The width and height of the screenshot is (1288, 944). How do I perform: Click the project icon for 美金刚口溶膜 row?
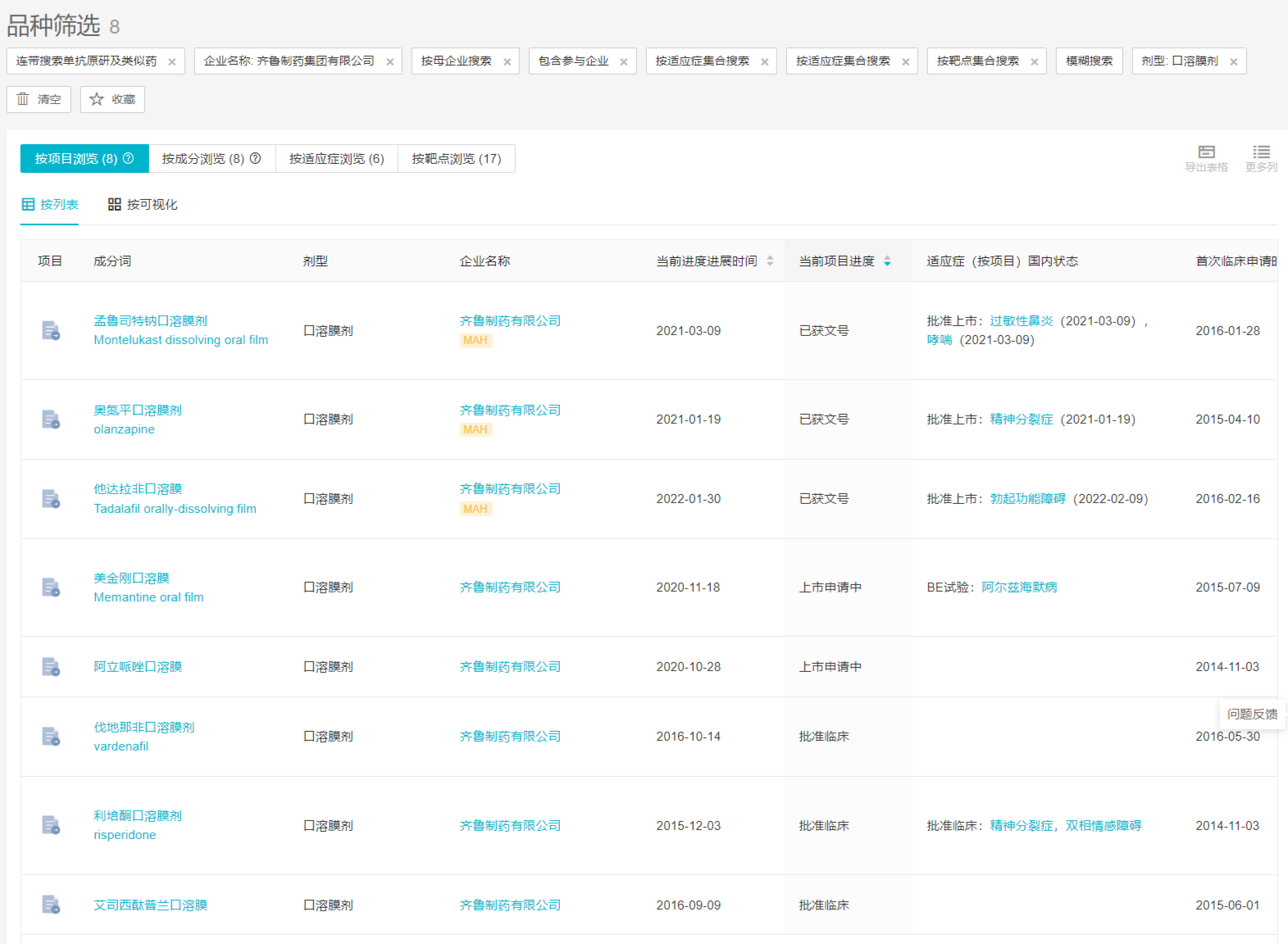(x=51, y=588)
